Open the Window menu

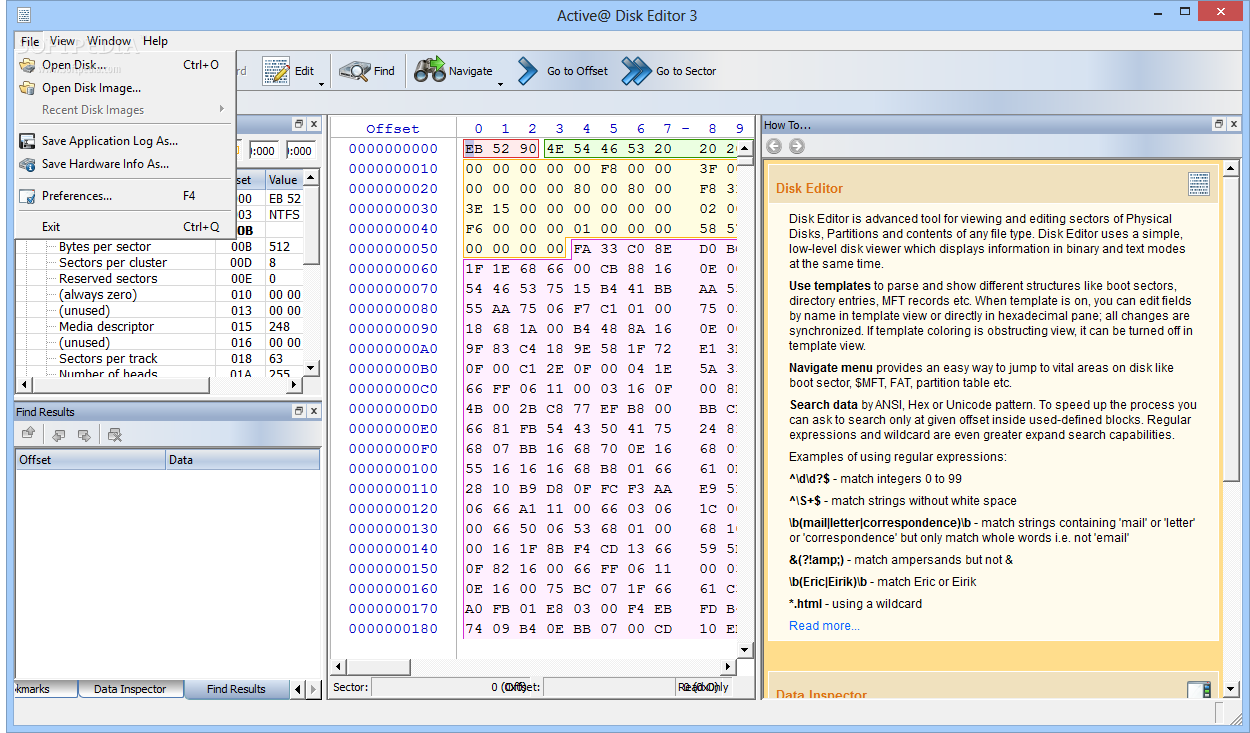point(109,41)
